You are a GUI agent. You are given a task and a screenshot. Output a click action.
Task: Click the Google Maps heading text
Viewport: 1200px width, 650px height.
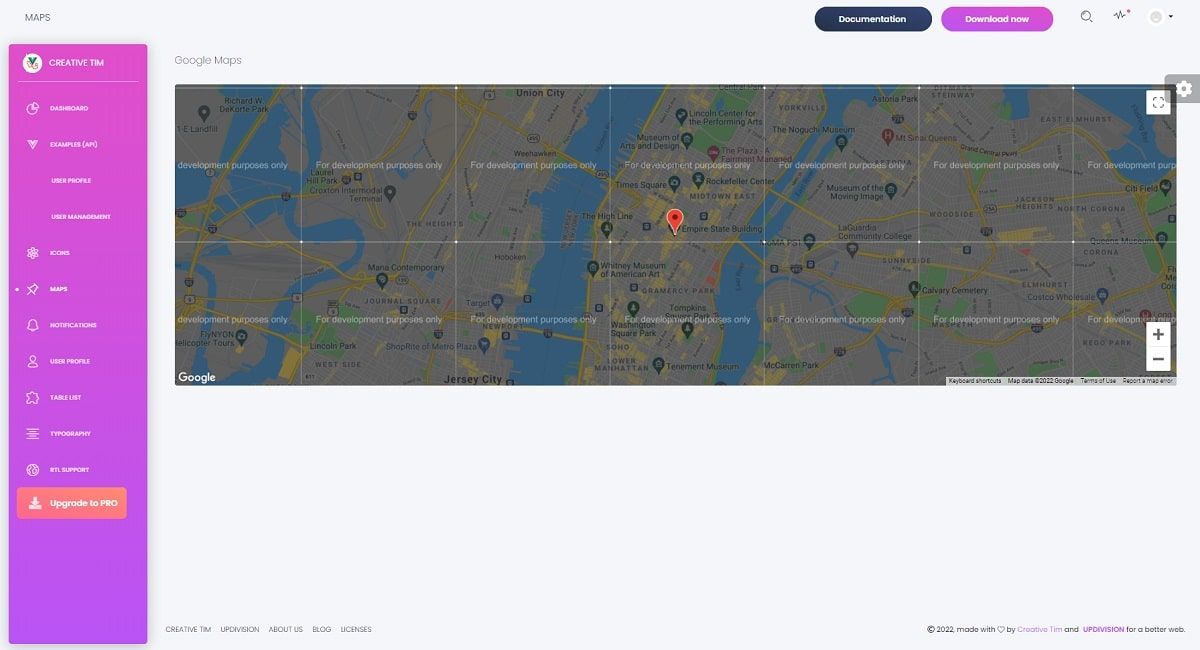coord(208,60)
